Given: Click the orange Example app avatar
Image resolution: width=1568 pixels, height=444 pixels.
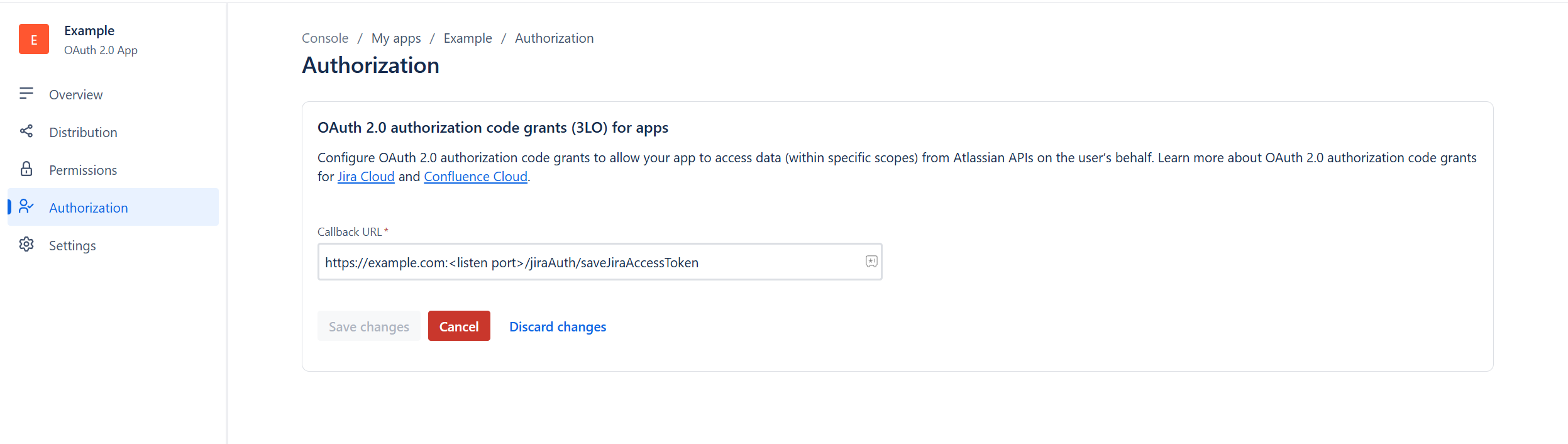Looking at the screenshot, I should pyautogui.click(x=34, y=39).
